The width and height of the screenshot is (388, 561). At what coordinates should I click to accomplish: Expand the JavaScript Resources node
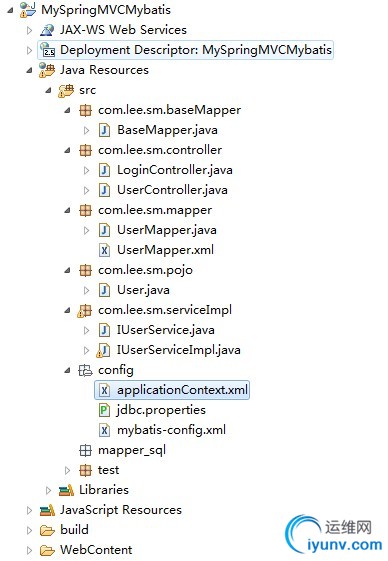(x=29, y=510)
